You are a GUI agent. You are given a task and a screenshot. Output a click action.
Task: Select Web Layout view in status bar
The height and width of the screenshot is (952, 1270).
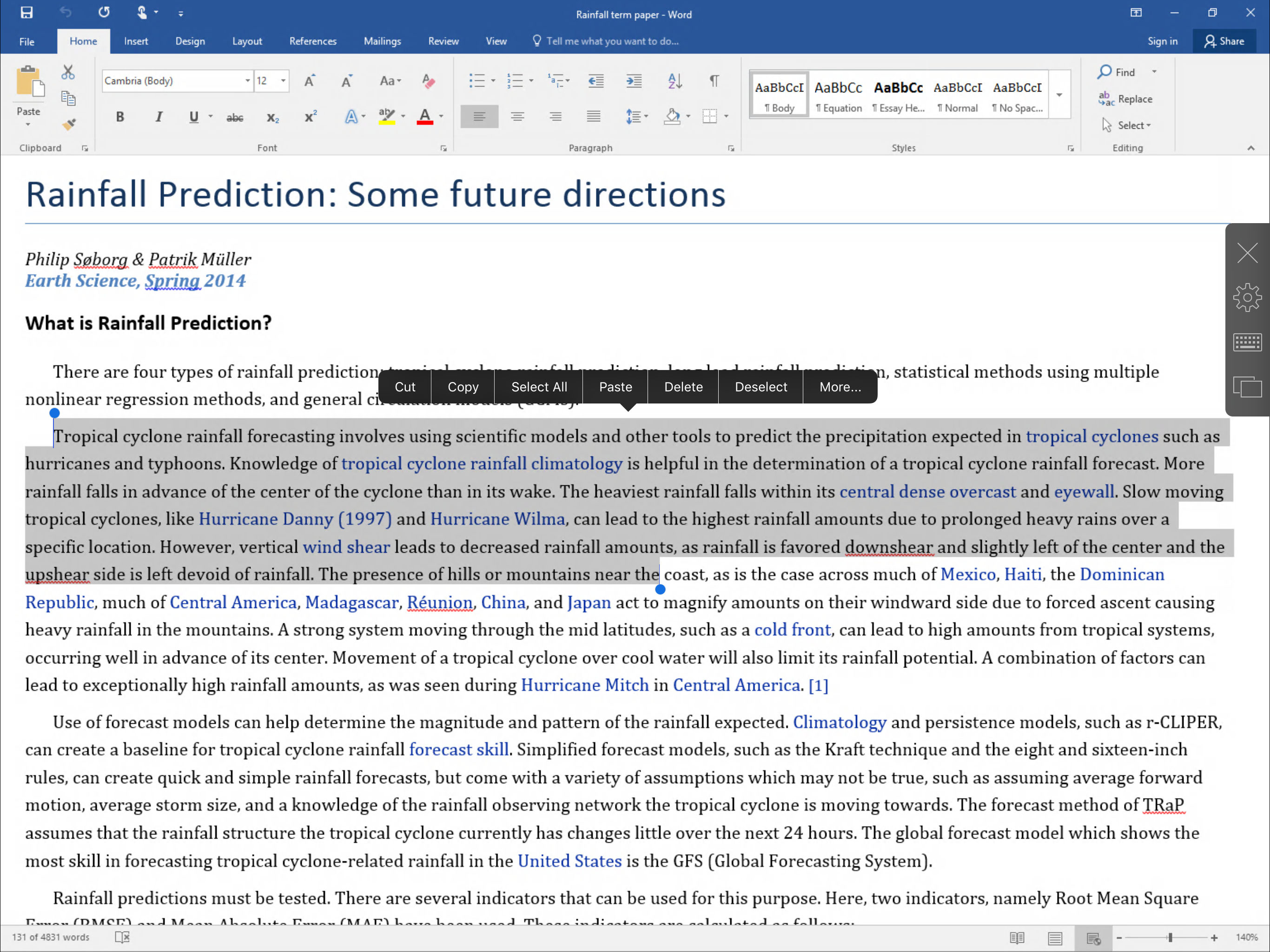(1093, 938)
